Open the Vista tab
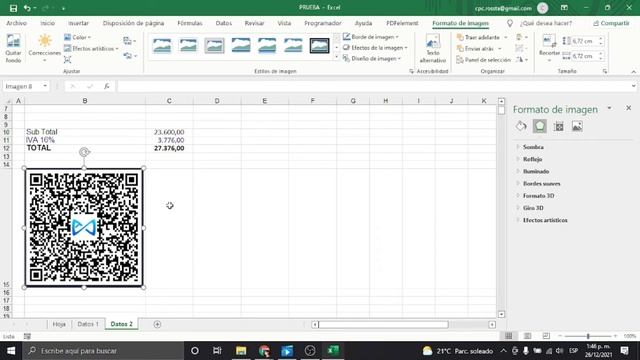Image resolution: width=640 pixels, height=360 pixels. (284, 23)
